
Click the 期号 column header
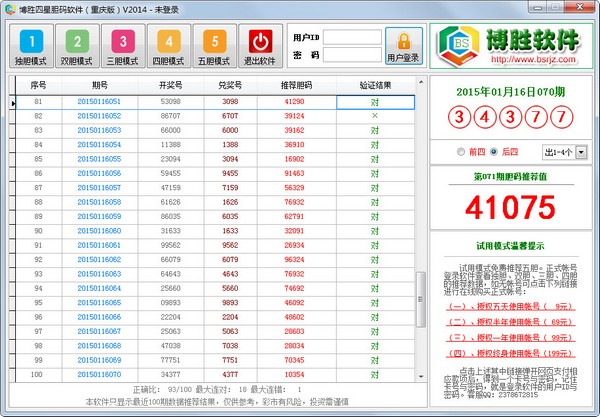click(x=99, y=85)
